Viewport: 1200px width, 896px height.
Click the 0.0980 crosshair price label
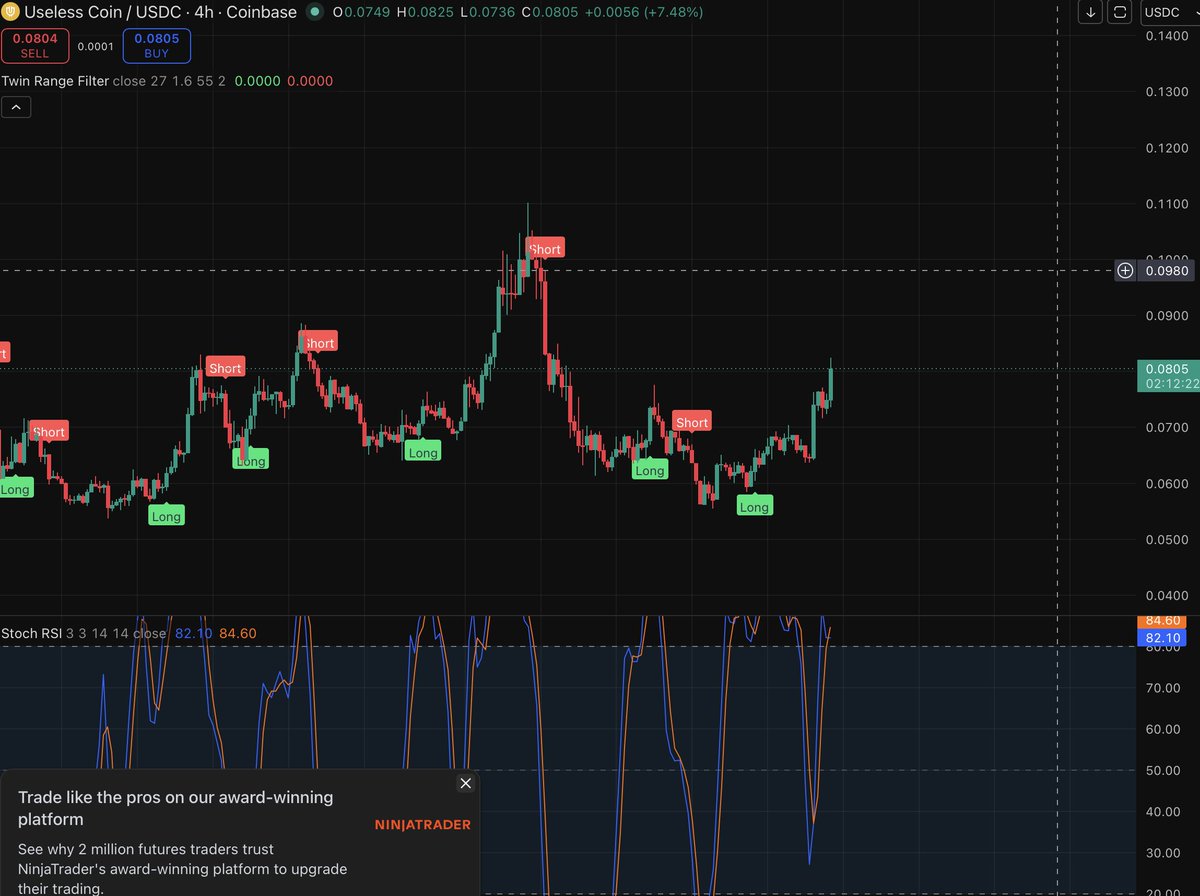[1166, 270]
